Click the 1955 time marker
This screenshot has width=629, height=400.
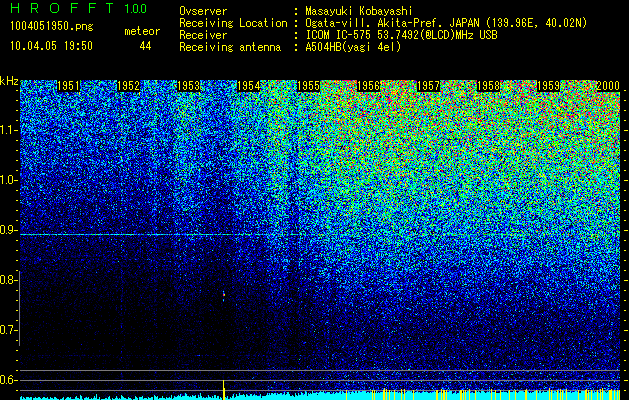308,86
